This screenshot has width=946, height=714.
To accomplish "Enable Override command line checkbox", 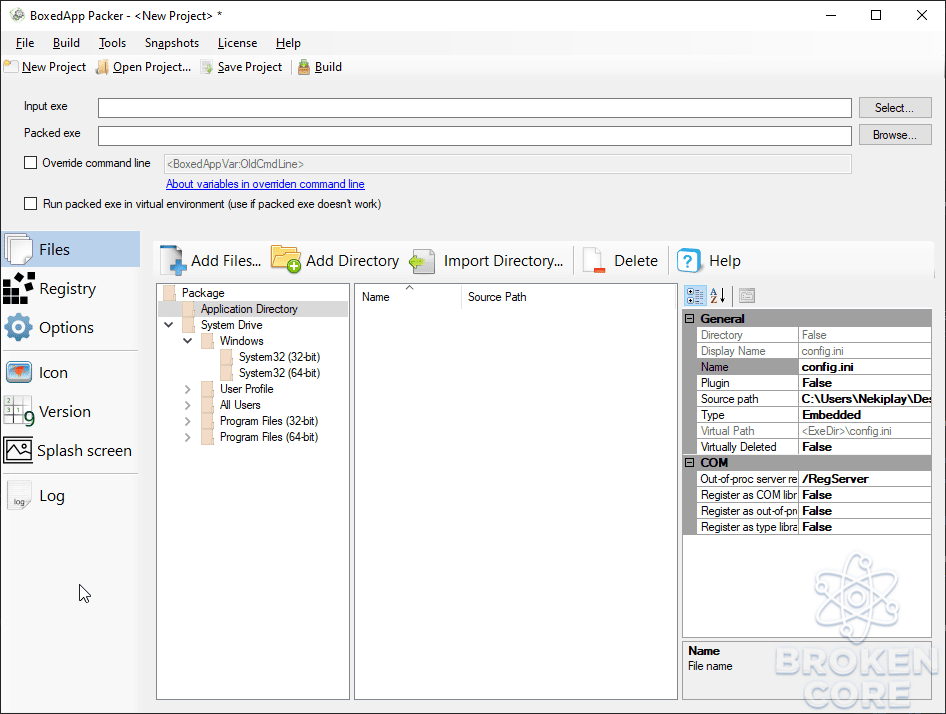I will (x=30, y=163).
